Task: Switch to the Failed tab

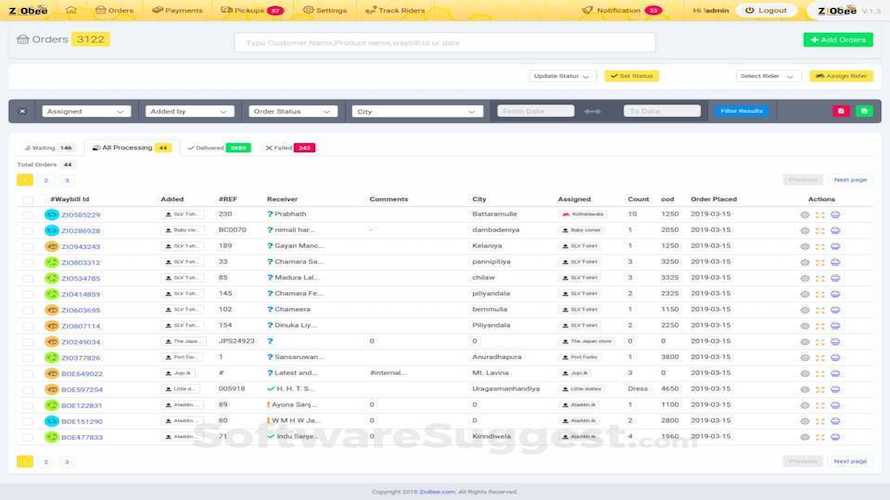Action: tap(290, 148)
